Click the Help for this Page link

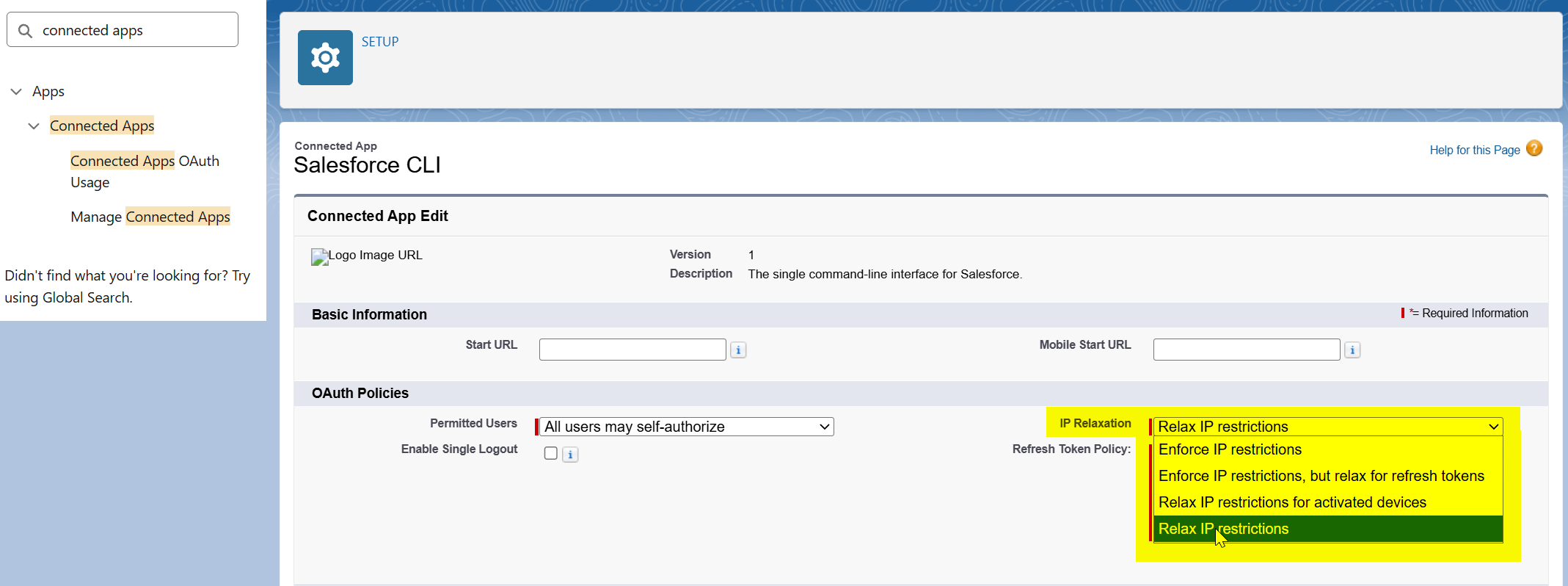tap(1475, 150)
